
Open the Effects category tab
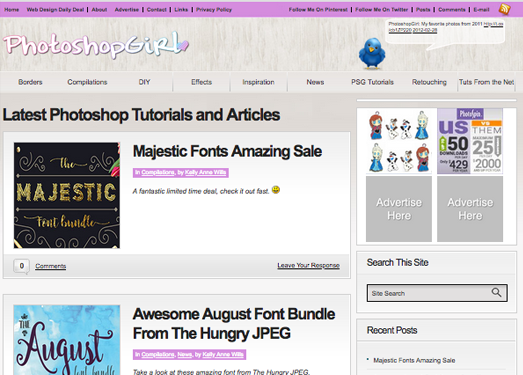coord(201,82)
